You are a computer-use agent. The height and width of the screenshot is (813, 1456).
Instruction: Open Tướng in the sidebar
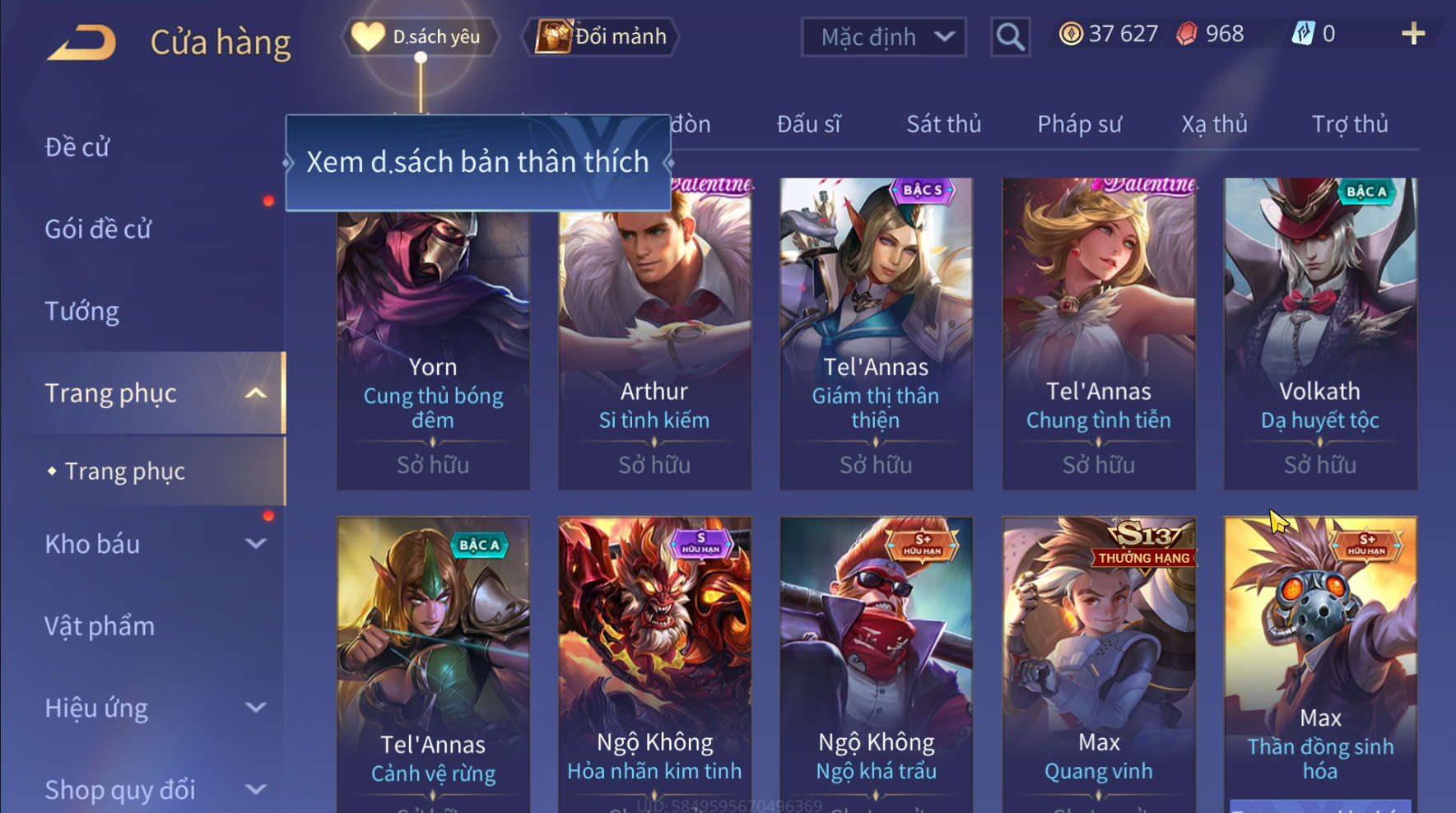tap(81, 311)
